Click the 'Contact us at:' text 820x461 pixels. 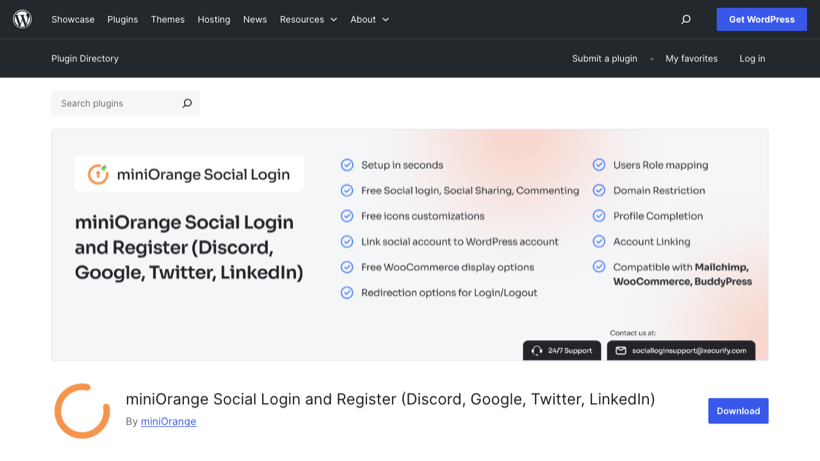coord(632,333)
